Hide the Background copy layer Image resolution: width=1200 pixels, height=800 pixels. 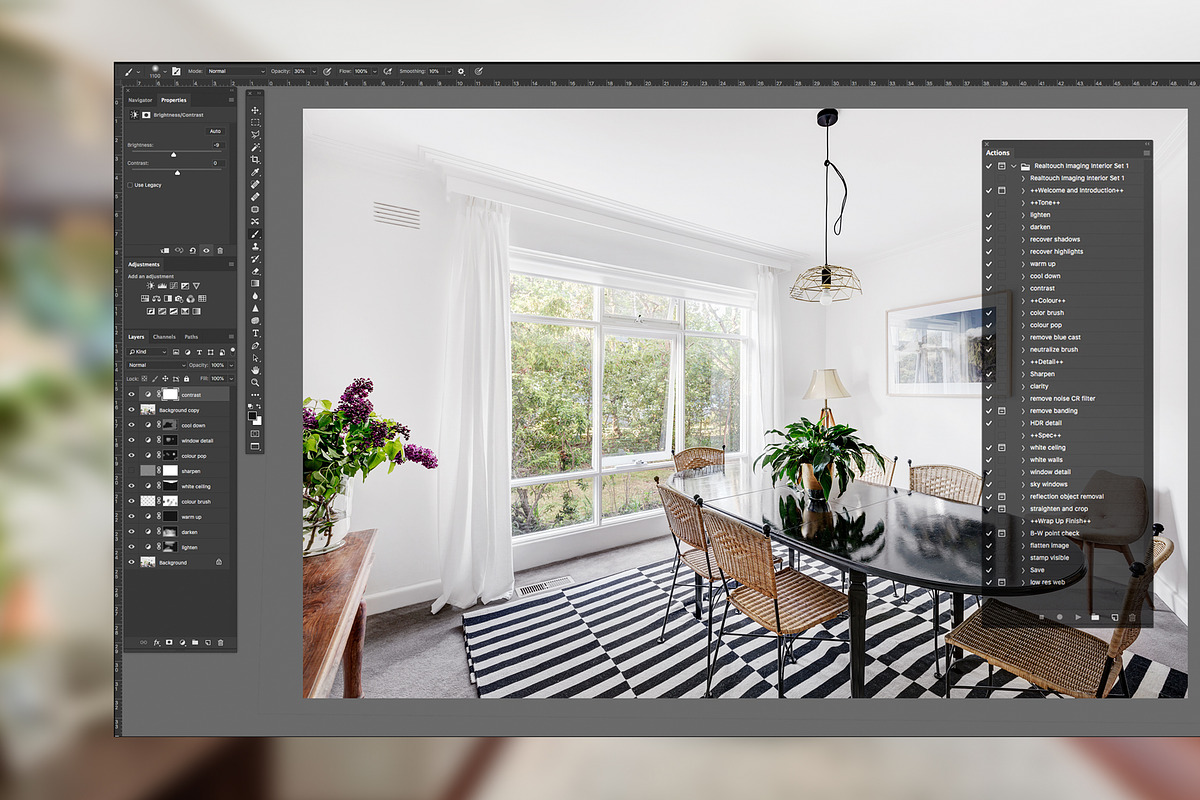[x=130, y=410]
